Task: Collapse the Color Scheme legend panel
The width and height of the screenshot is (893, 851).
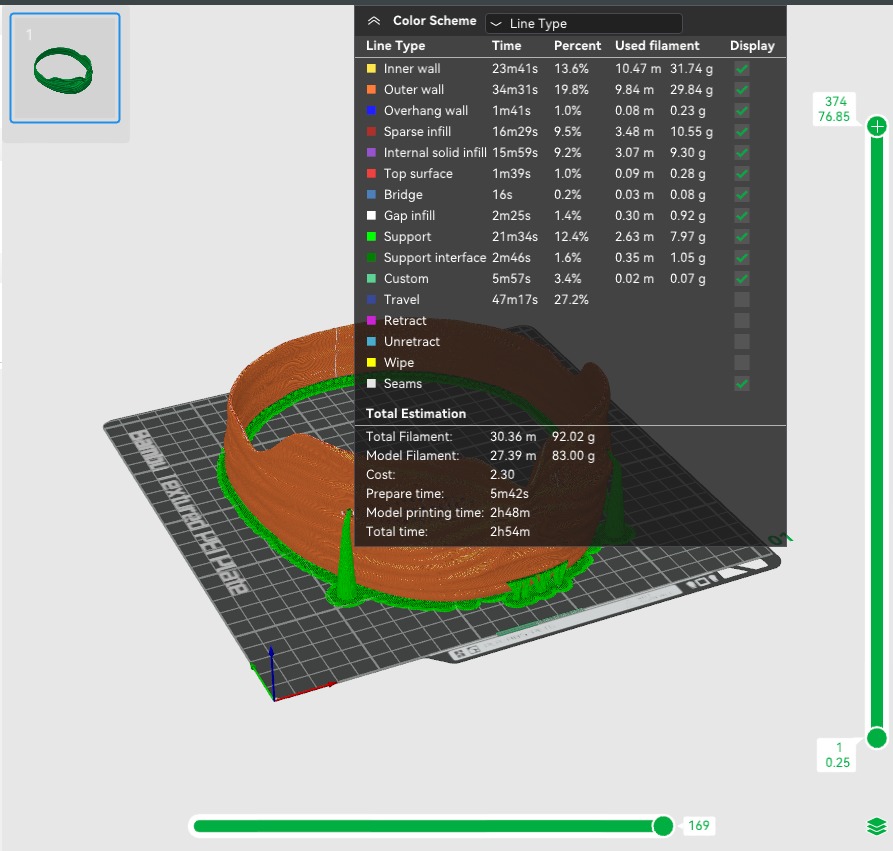Action: point(374,21)
